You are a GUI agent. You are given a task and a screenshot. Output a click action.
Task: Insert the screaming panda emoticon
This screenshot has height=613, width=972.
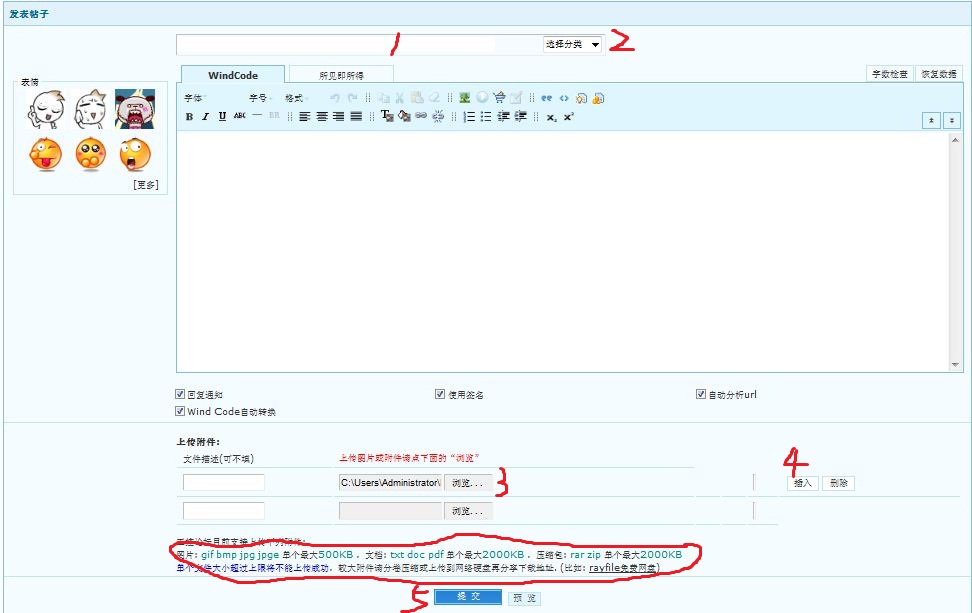134,109
